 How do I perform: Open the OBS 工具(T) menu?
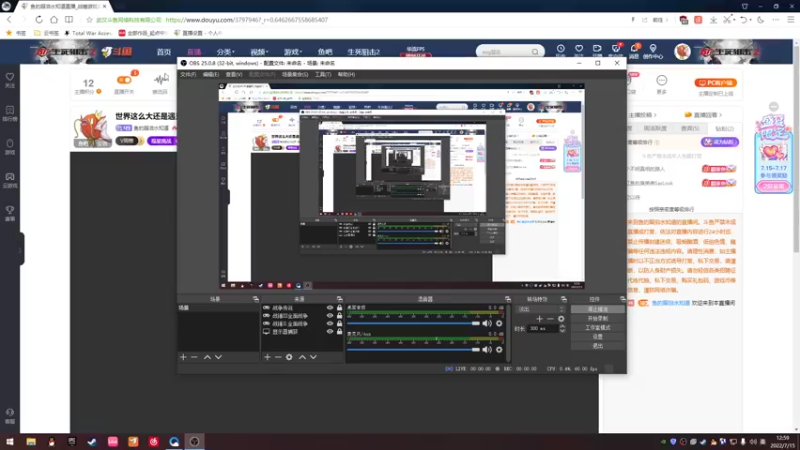pyautogui.click(x=323, y=74)
